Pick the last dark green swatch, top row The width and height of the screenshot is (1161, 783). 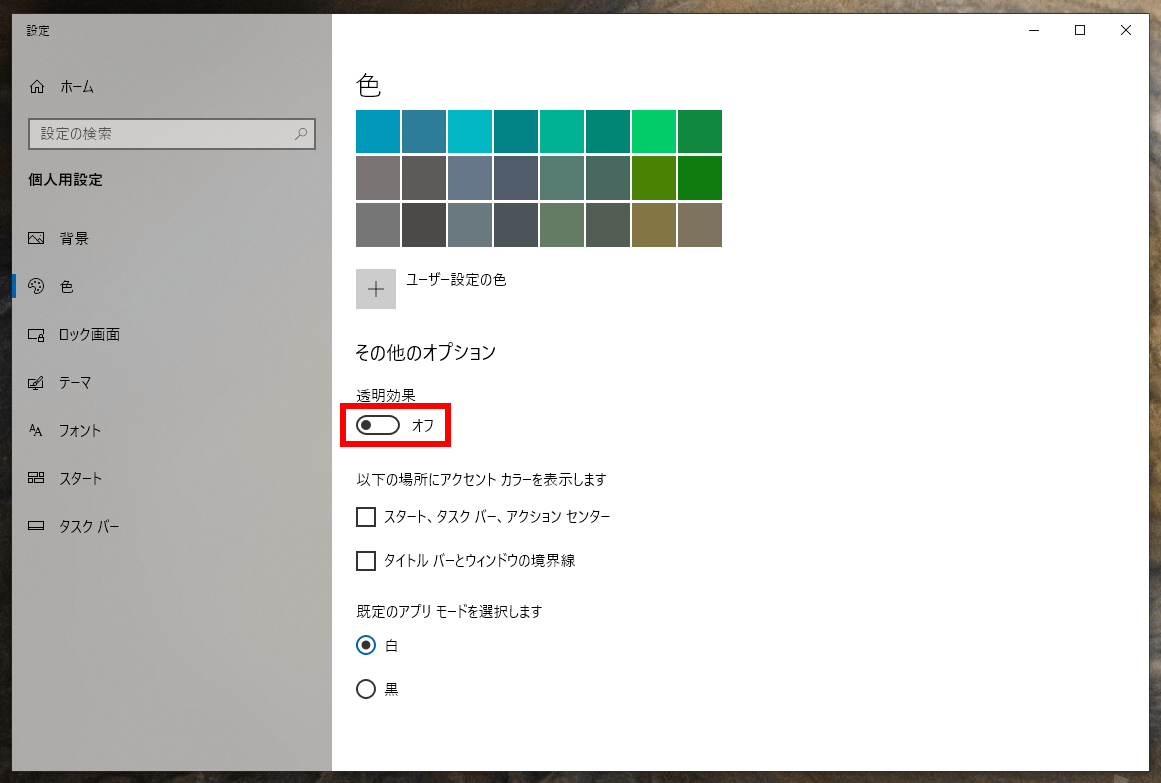point(699,131)
